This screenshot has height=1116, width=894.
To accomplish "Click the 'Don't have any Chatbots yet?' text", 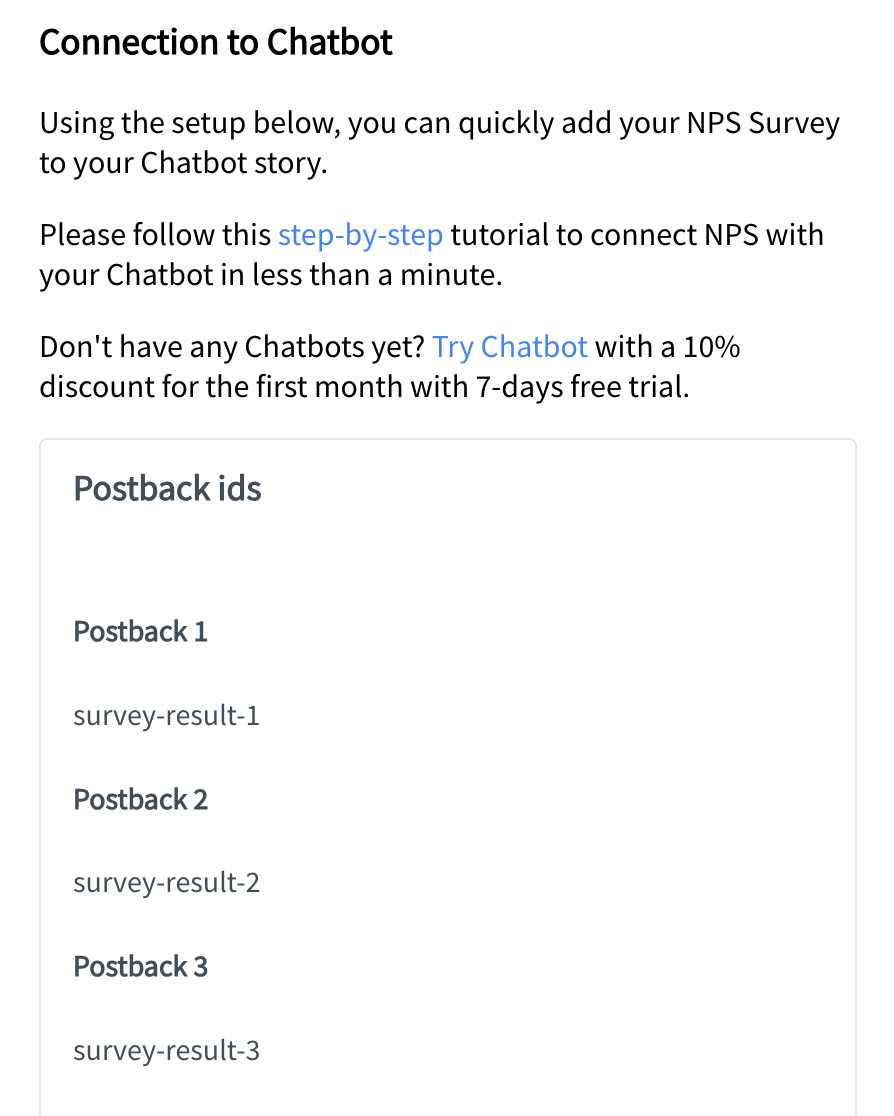I will [232, 347].
